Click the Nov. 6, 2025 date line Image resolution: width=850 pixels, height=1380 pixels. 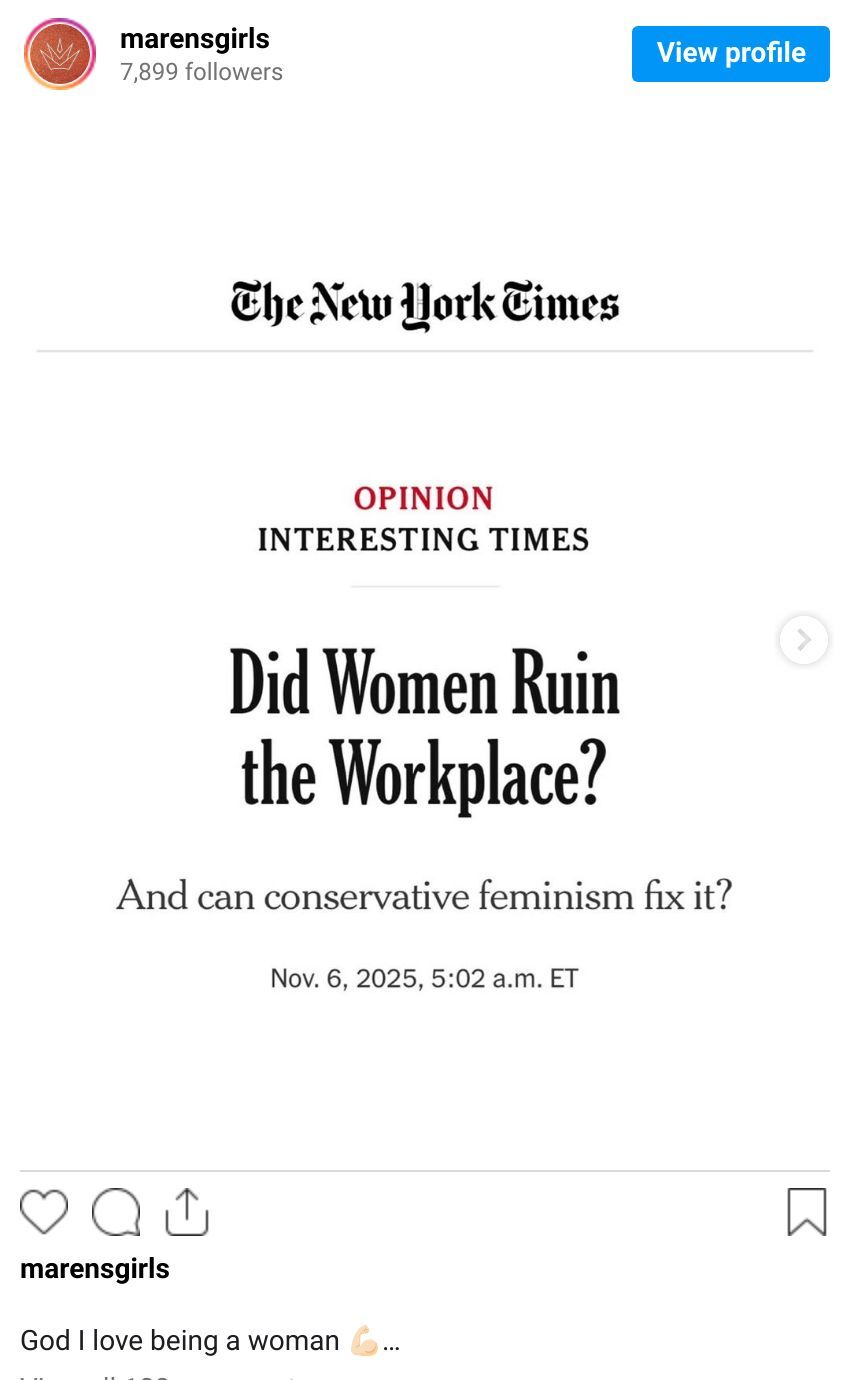(425, 978)
